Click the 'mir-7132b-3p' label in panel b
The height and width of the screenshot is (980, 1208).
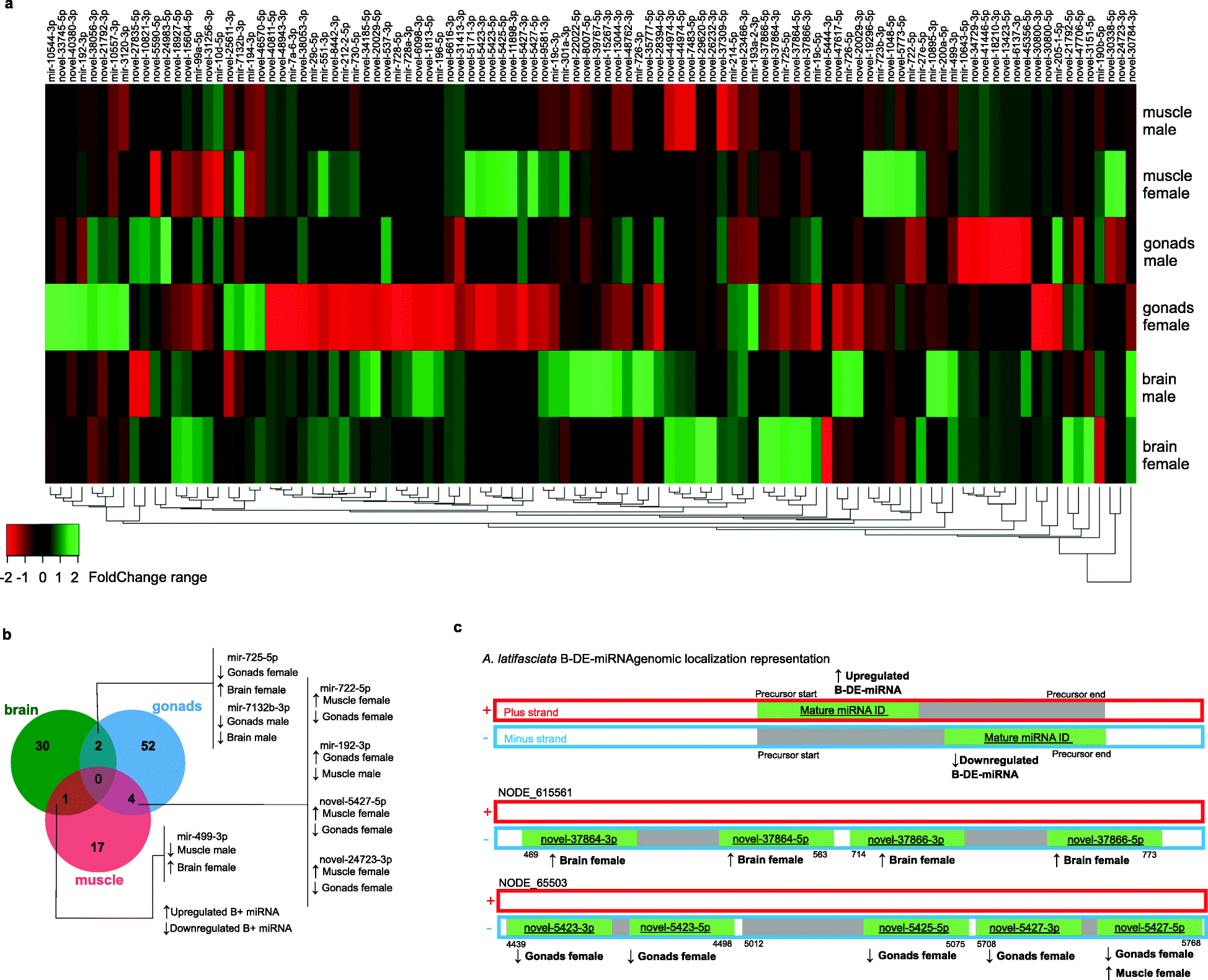259,707
